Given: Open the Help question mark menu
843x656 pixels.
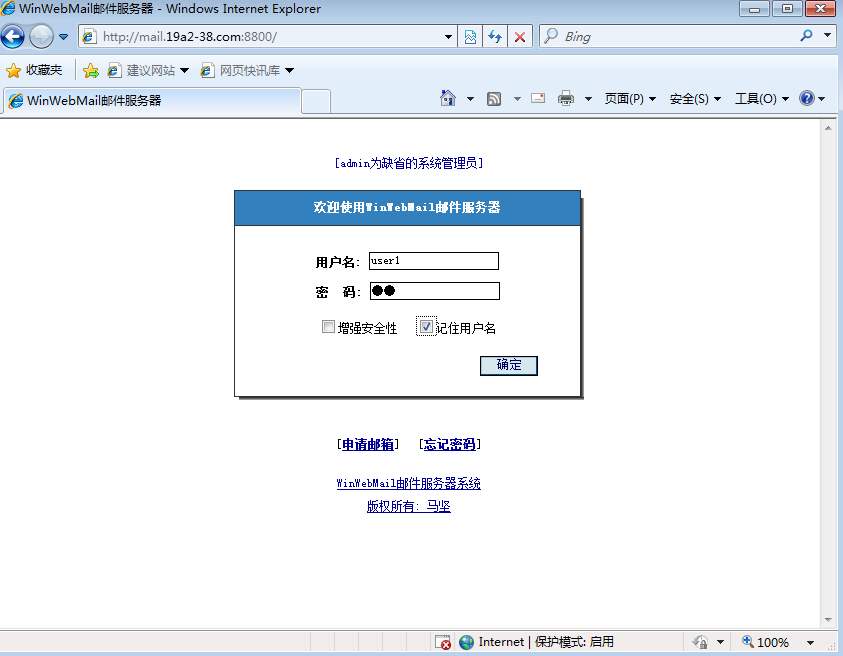Looking at the screenshot, I should [x=812, y=98].
